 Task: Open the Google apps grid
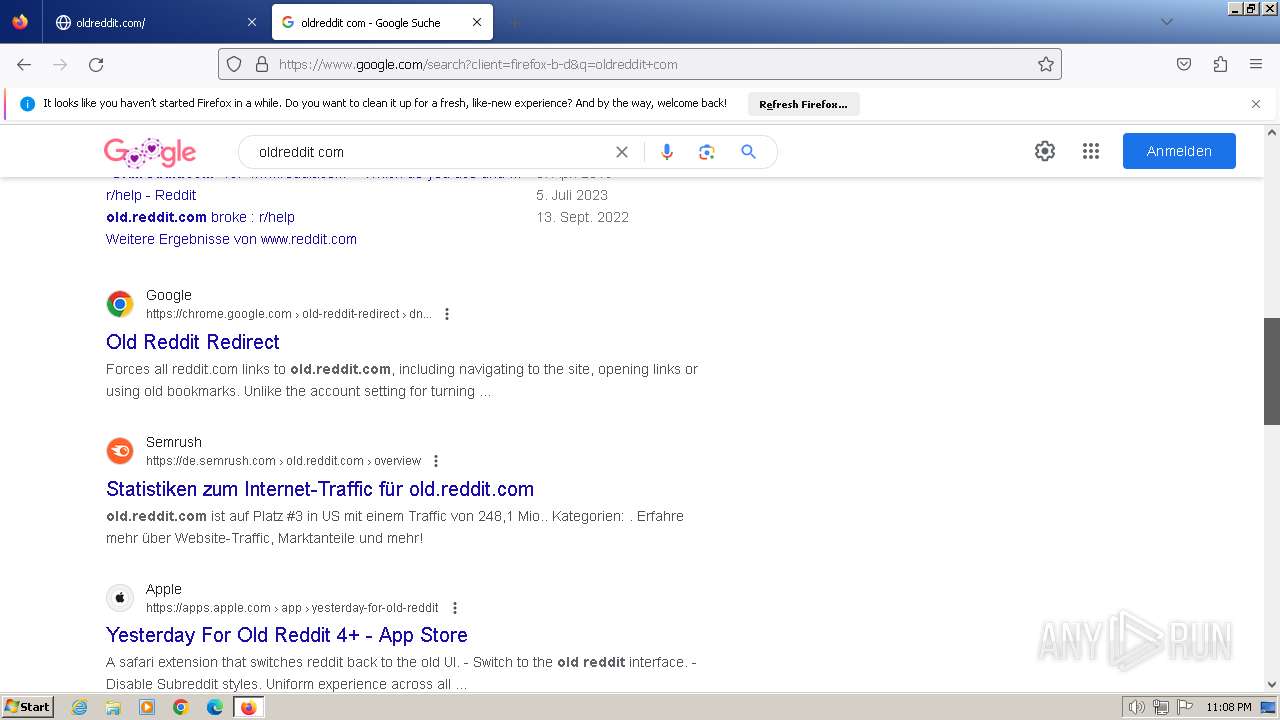pyautogui.click(x=1091, y=151)
